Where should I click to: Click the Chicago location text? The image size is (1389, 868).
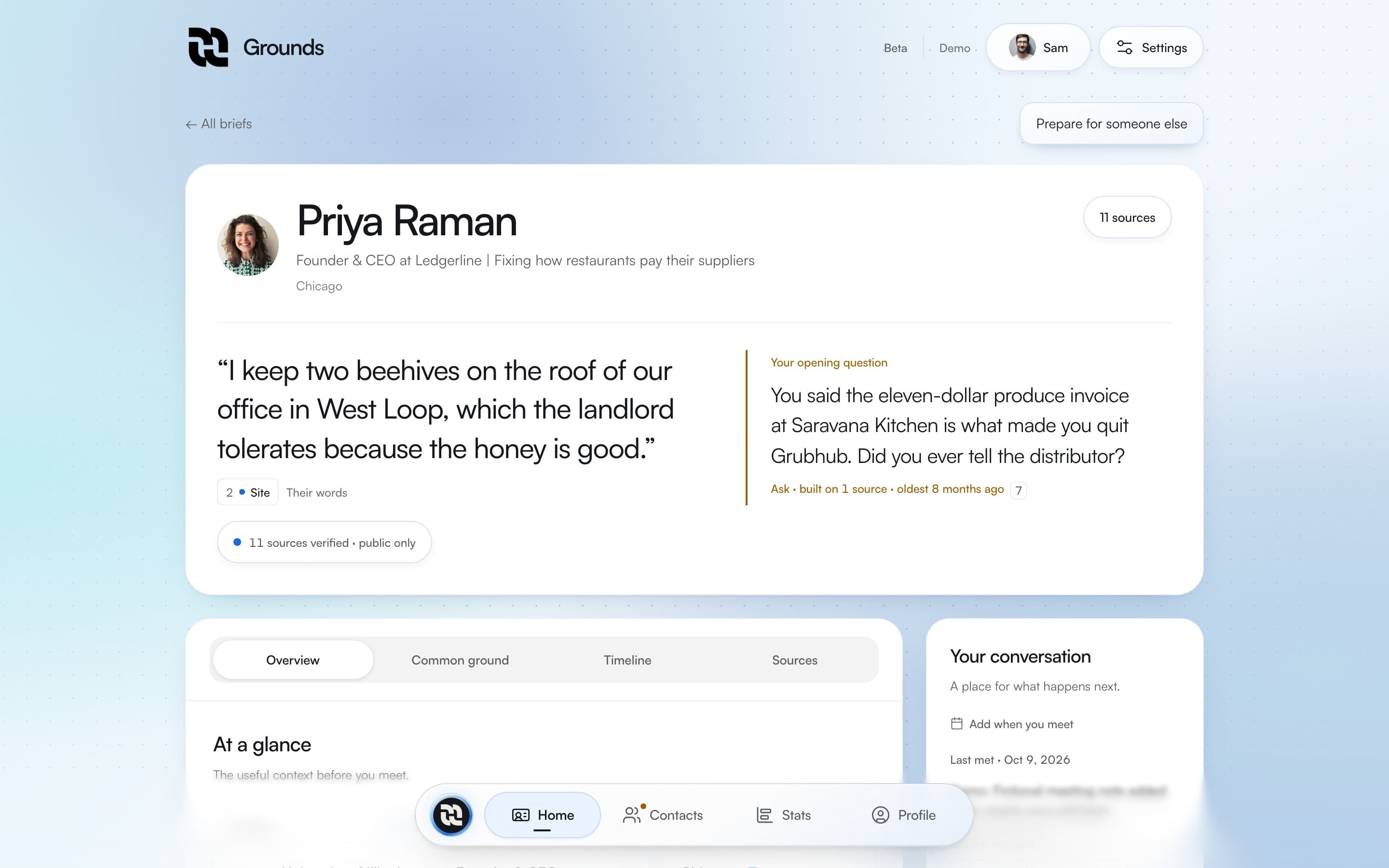(319, 286)
